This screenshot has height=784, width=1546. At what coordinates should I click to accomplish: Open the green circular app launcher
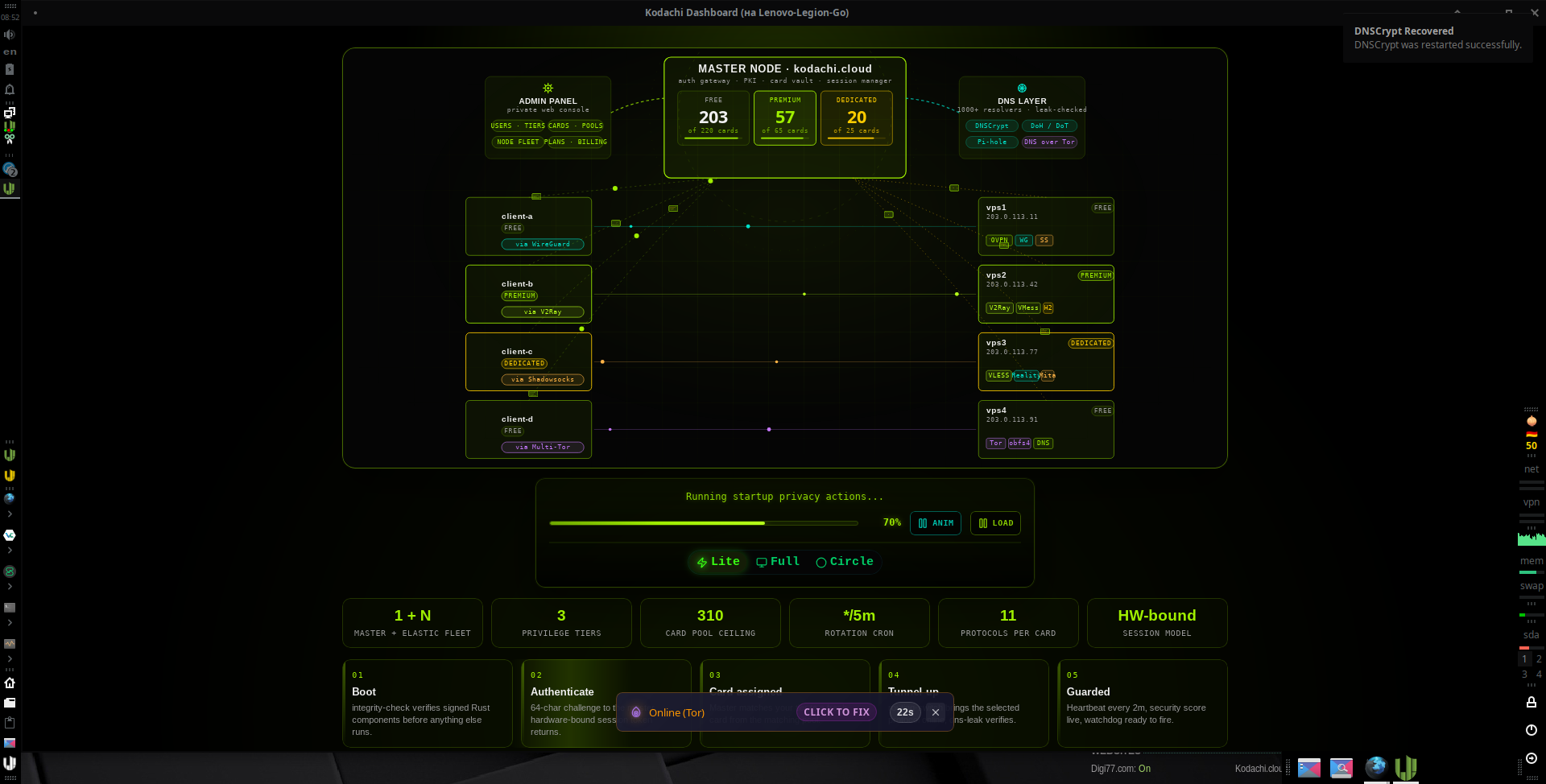coord(10,571)
